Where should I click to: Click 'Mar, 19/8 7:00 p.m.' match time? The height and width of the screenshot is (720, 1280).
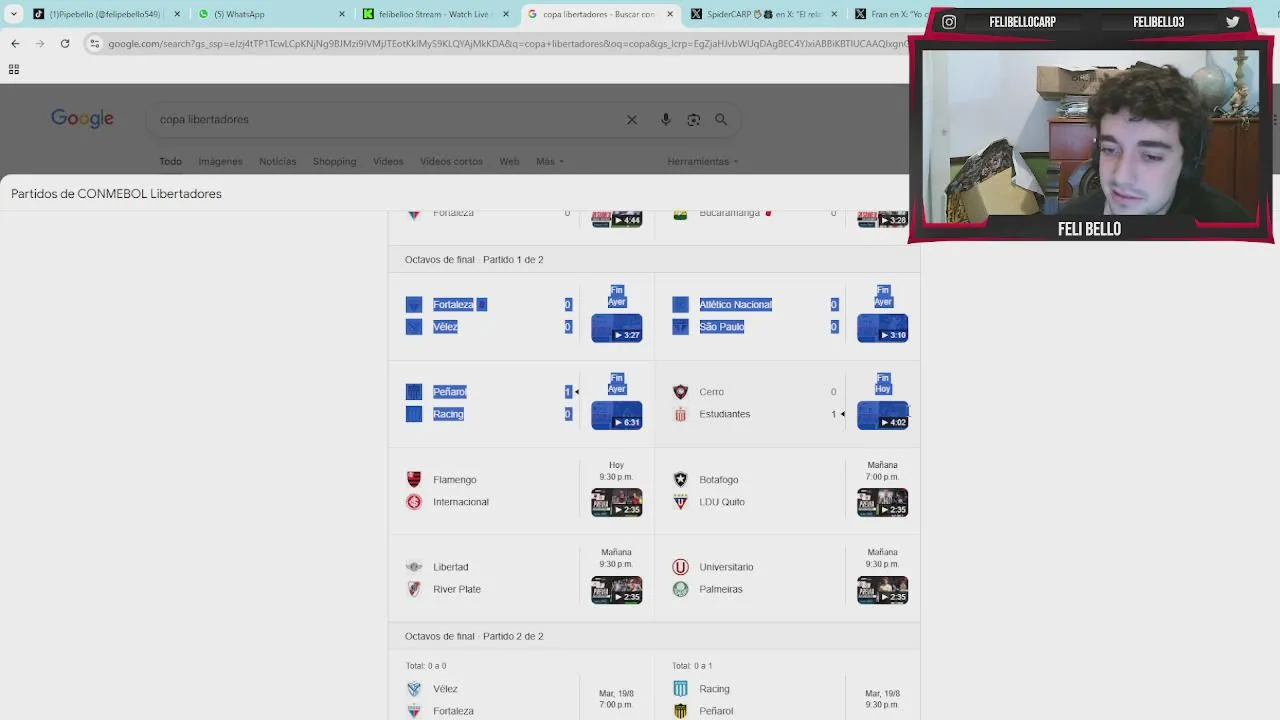point(616,698)
